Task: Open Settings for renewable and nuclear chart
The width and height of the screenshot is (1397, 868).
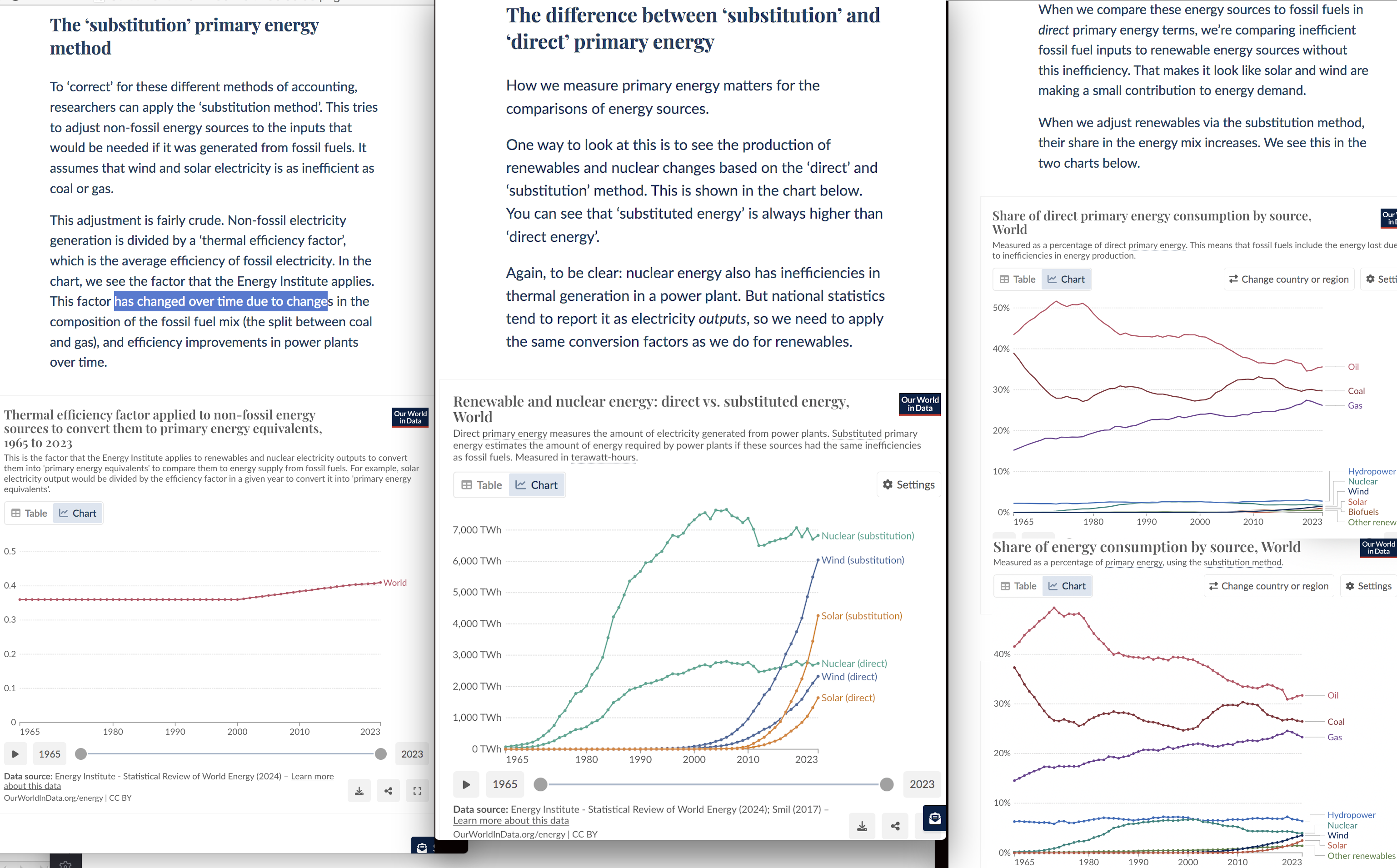Action: 908,484
